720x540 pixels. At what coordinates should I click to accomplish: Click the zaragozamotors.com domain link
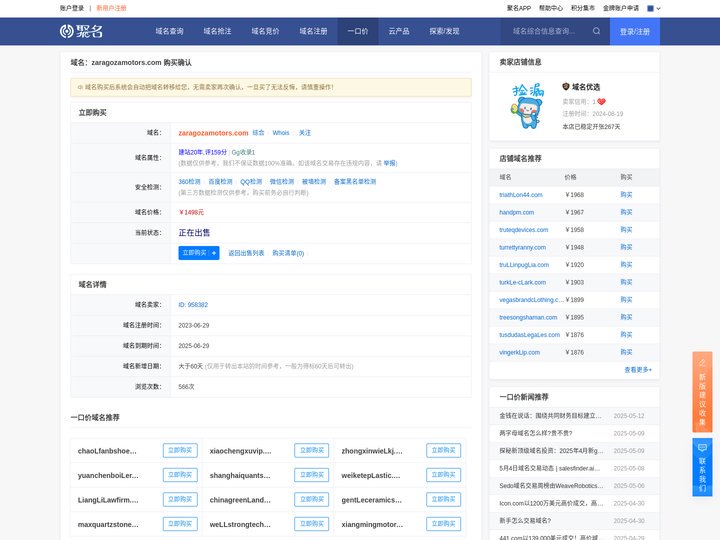(213, 133)
